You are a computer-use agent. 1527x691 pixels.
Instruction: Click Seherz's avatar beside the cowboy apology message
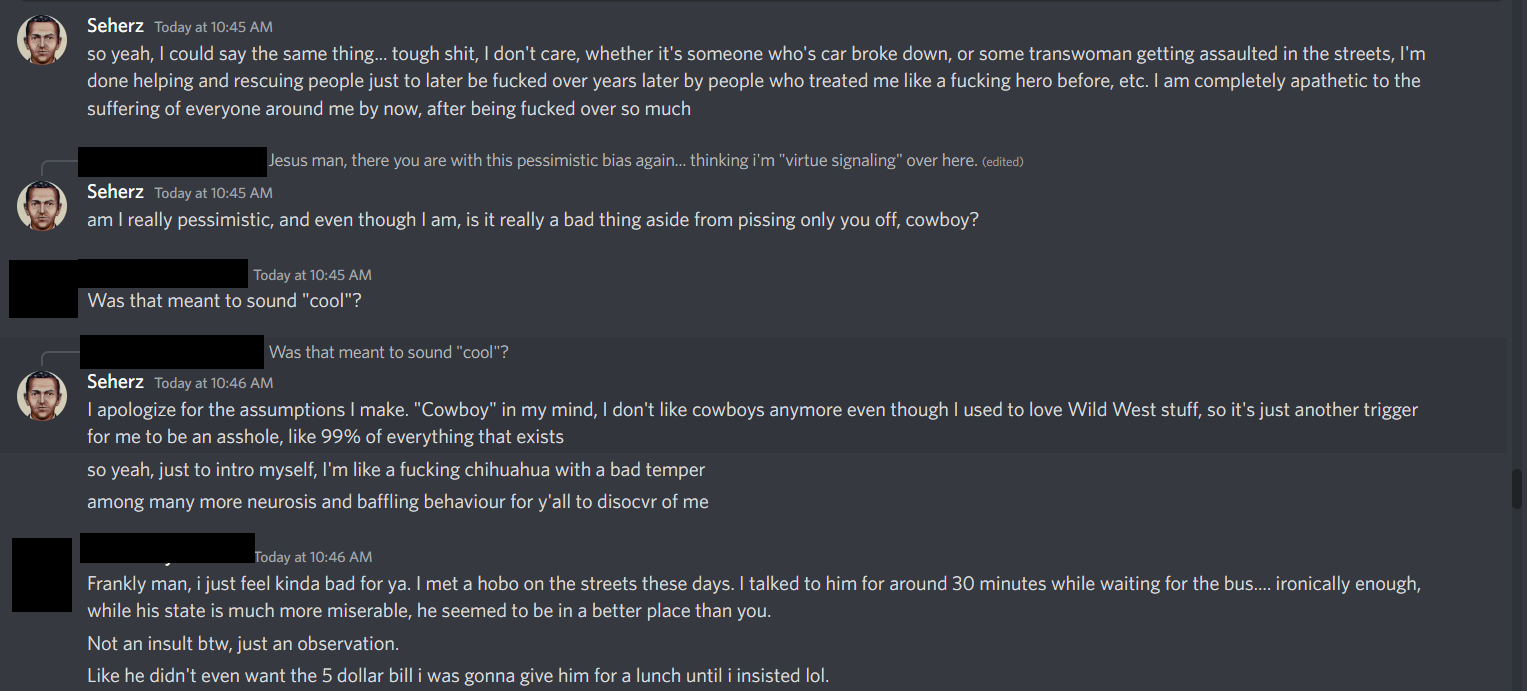42,396
